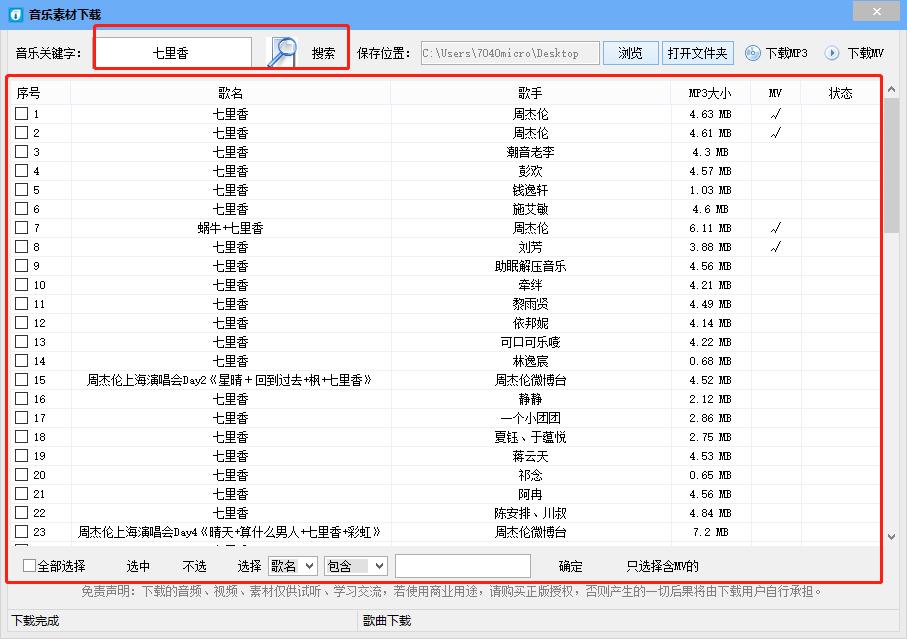This screenshot has height=639, width=907.
Task: Enable the 全部选择 select-all checkbox
Action: (x=29, y=566)
